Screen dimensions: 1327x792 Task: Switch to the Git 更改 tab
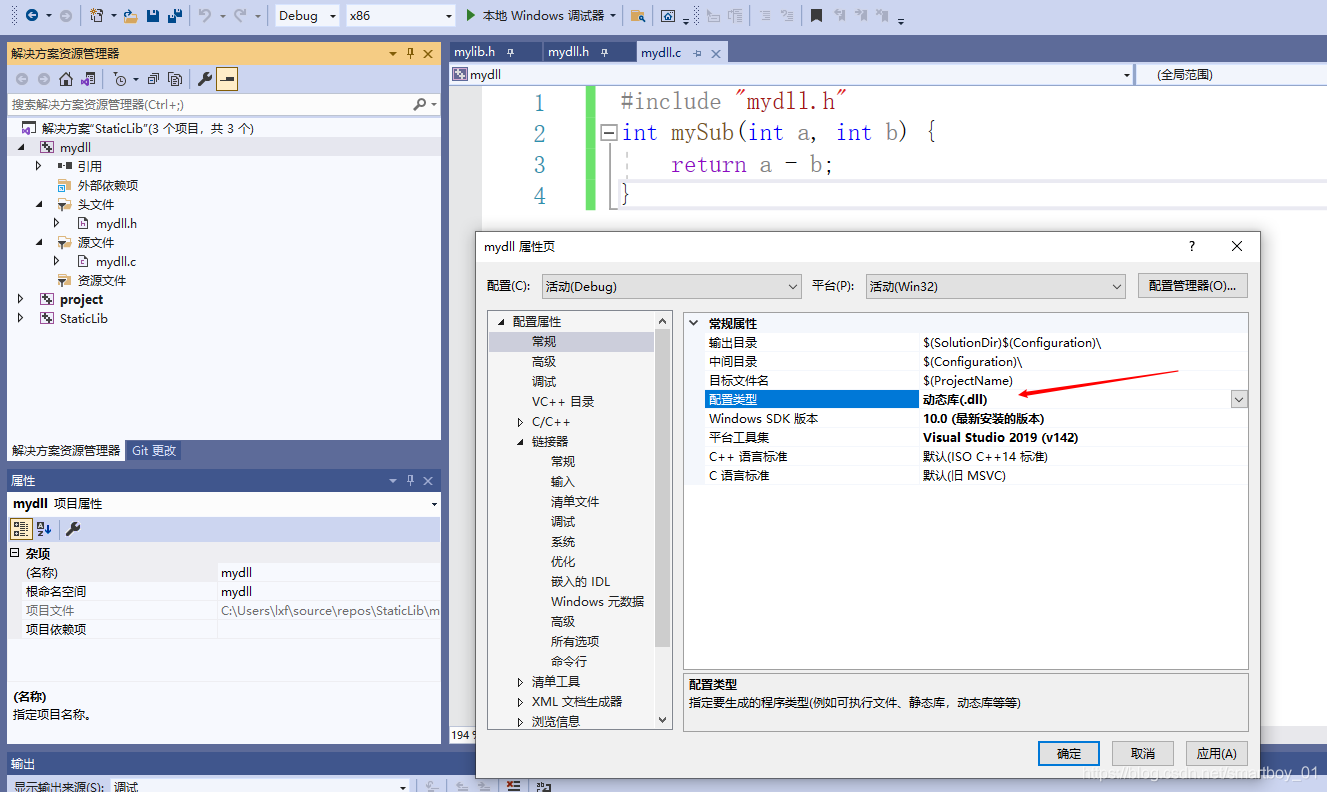point(154,451)
